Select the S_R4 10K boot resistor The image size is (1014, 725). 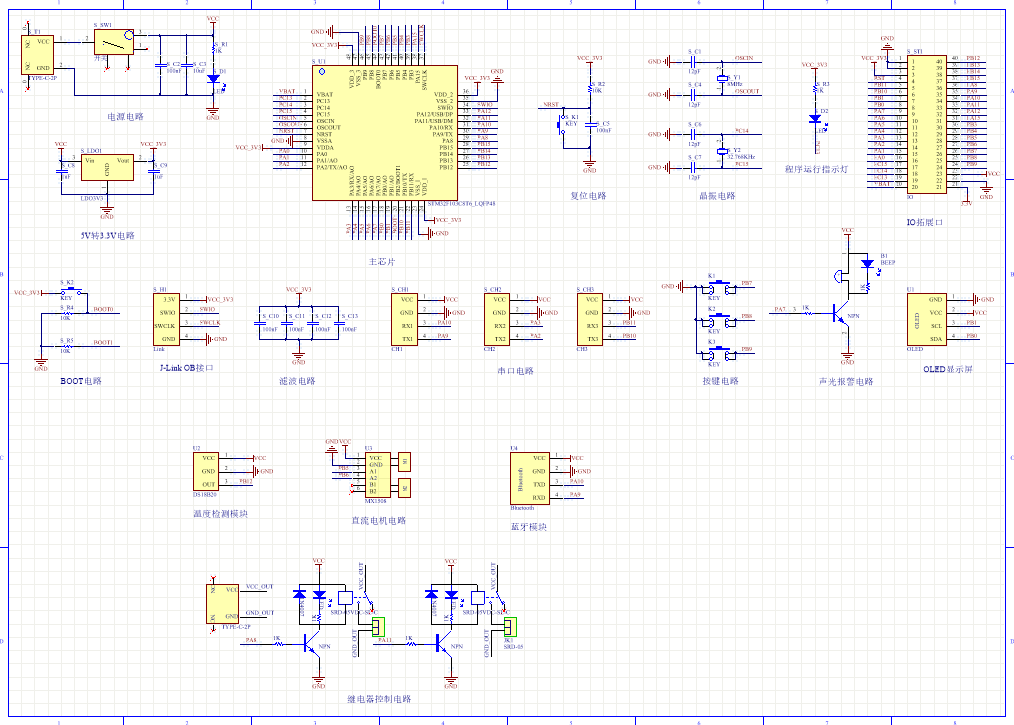(66, 313)
